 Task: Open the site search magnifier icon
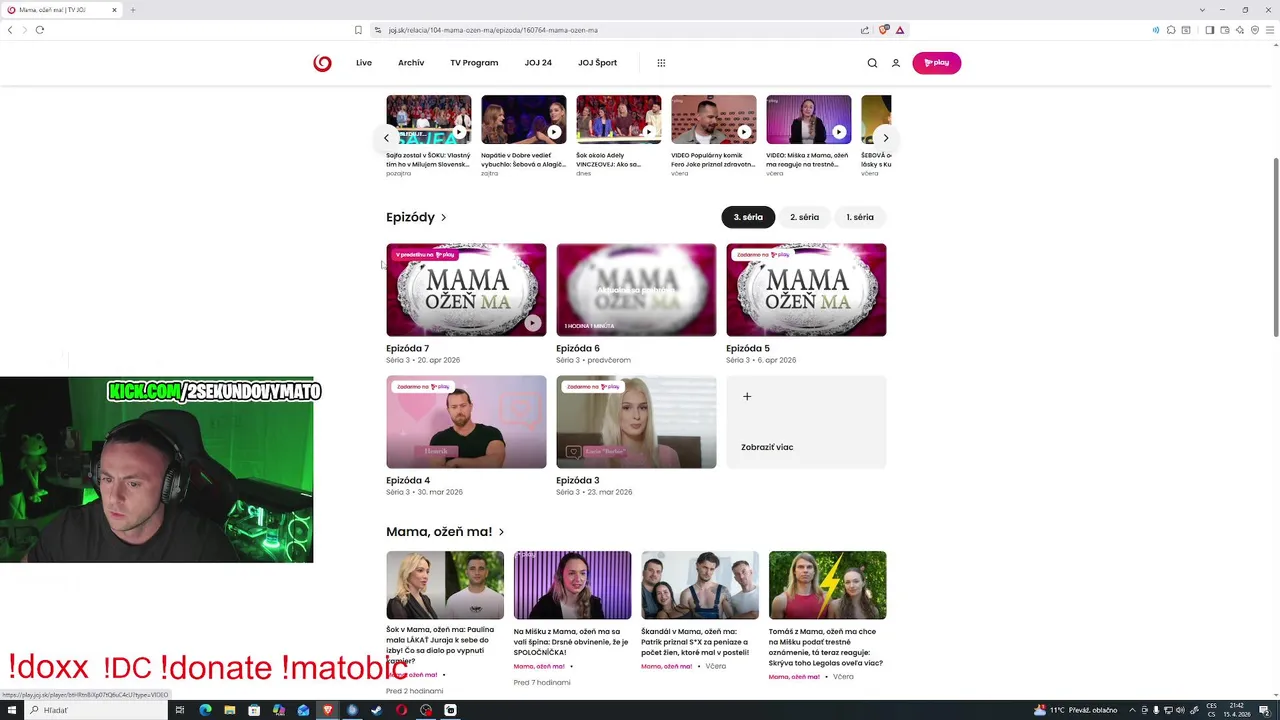pos(872,63)
